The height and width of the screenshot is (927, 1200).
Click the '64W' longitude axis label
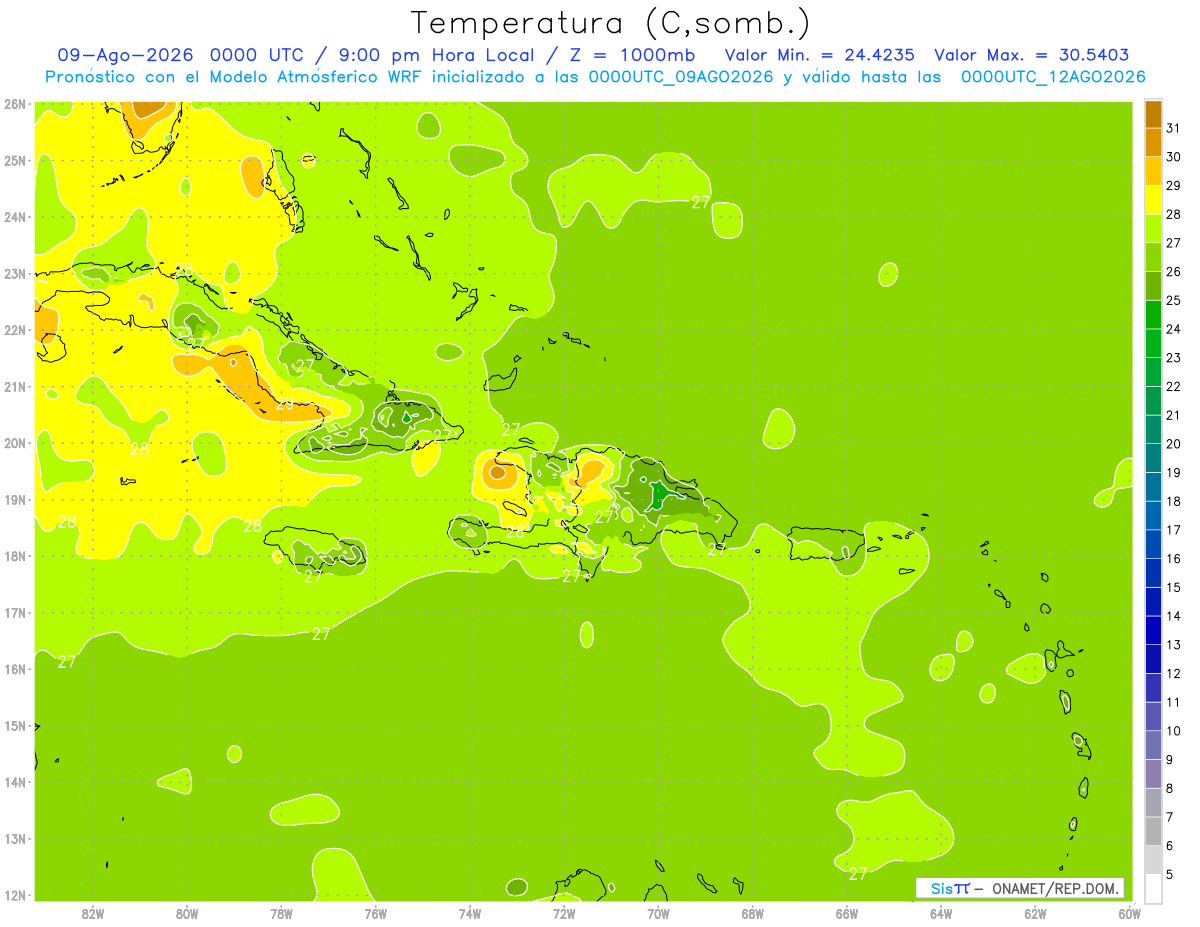tap(941, 913)
